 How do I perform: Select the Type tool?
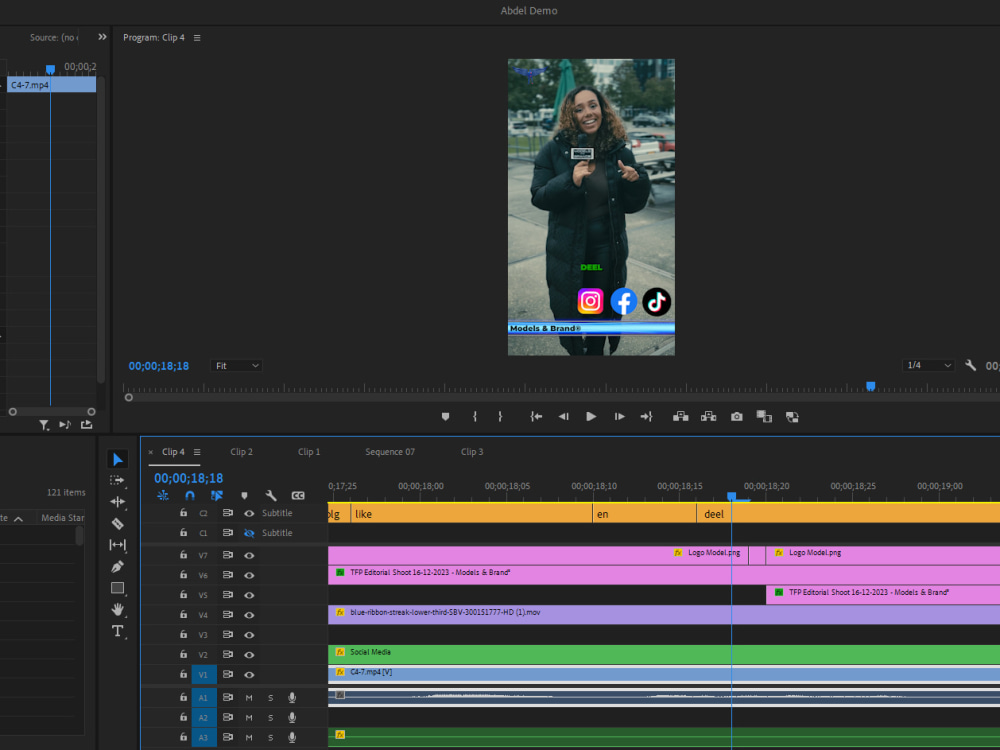pyautogui.click(x=117, y=631)
